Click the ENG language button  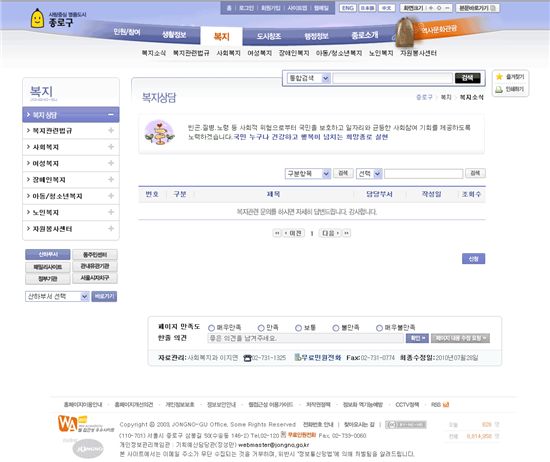point(348,8)
